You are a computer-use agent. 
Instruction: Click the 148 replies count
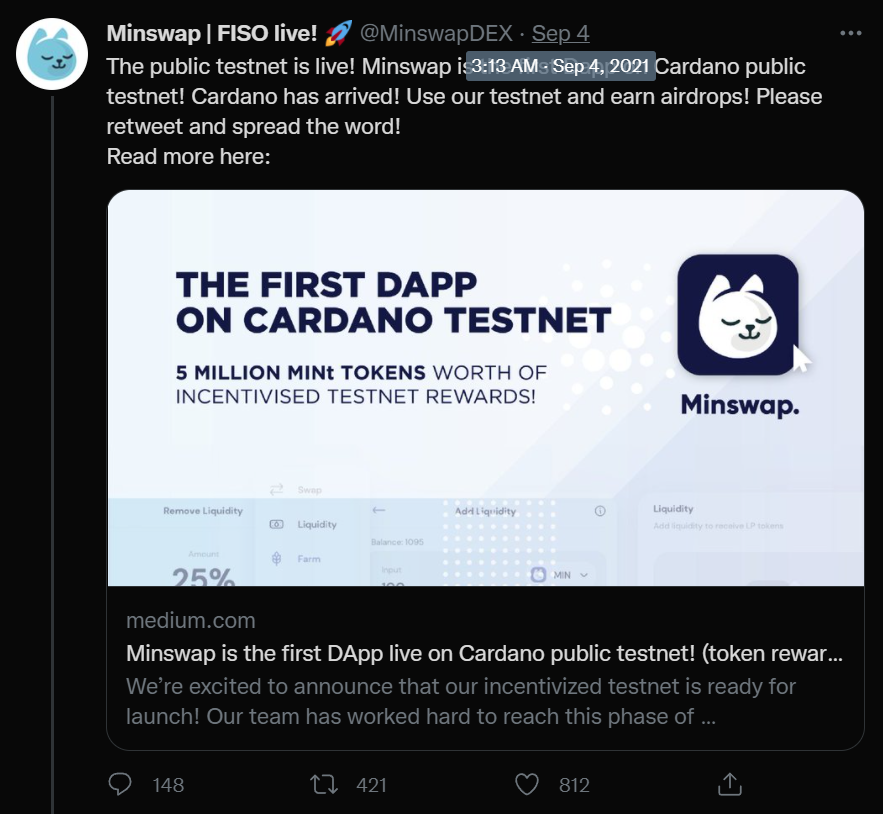pos(168,785)
